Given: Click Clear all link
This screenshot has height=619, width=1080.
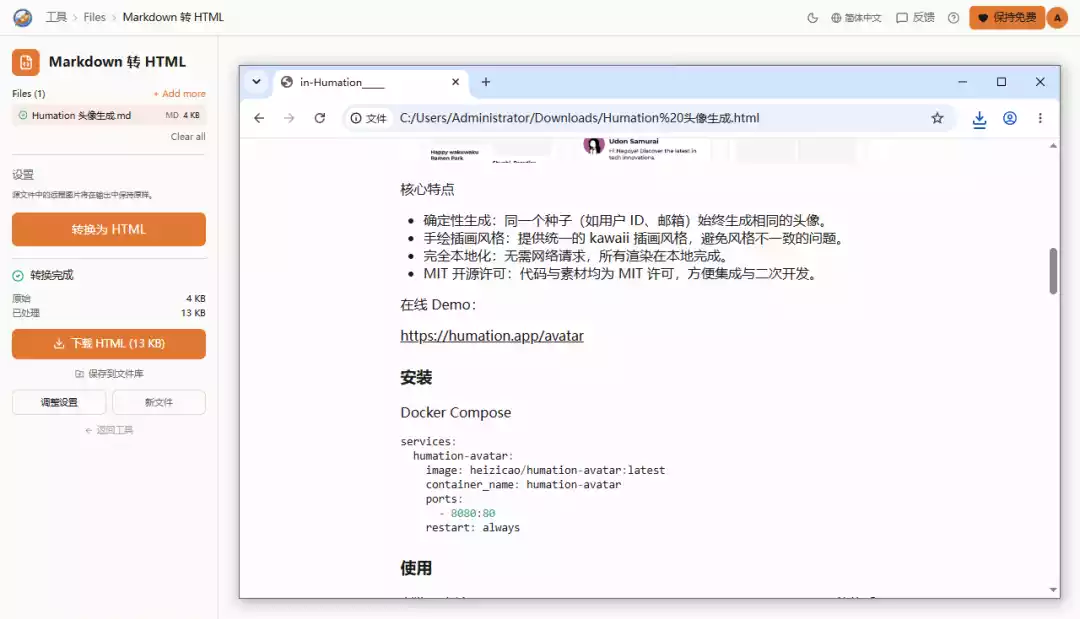Looking at the screenshot, I should pos(188,136).
